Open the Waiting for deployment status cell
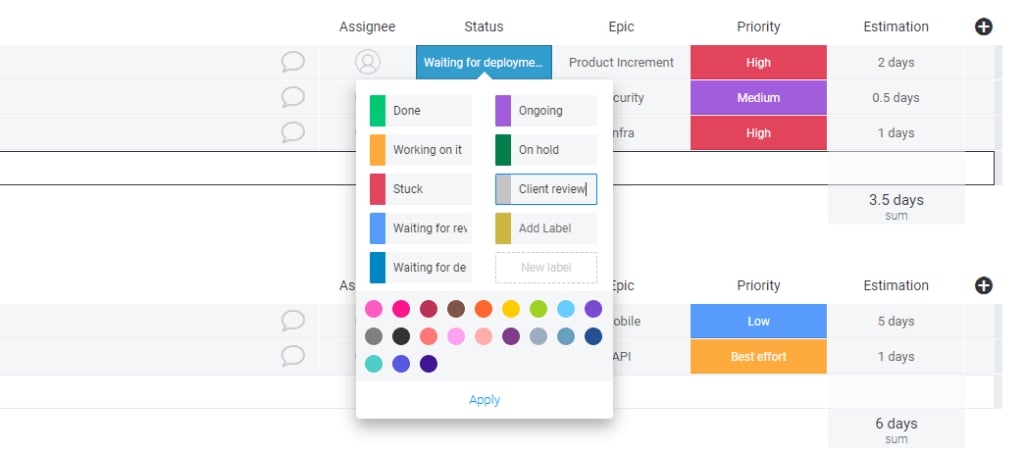Viewport: 1024px width, 453px height. pos(483,62)
